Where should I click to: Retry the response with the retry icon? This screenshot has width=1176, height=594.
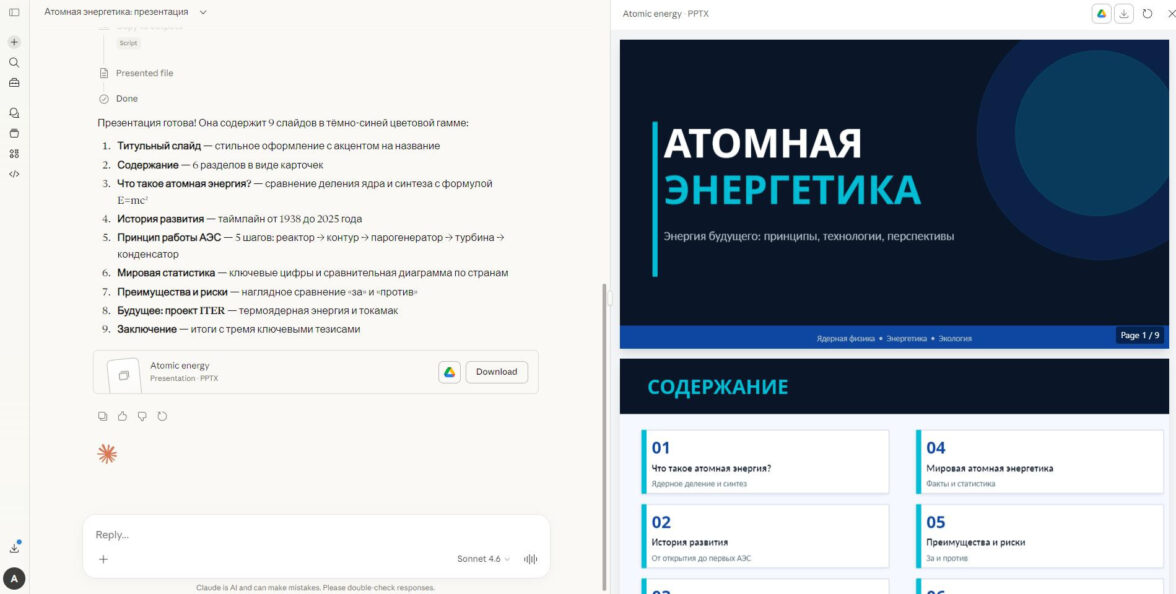(162, 416)
